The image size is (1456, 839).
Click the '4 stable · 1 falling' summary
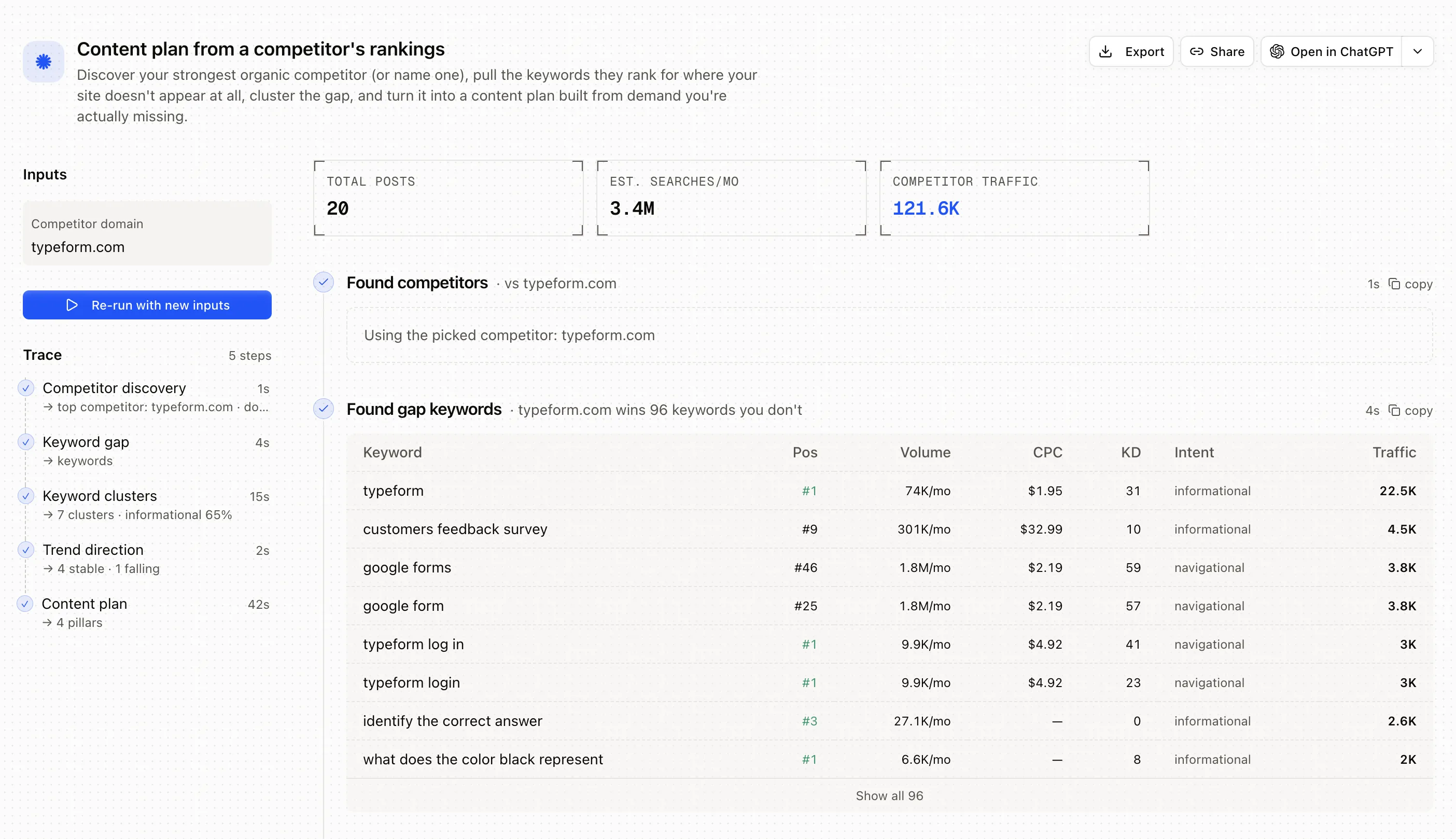[108, 569]
